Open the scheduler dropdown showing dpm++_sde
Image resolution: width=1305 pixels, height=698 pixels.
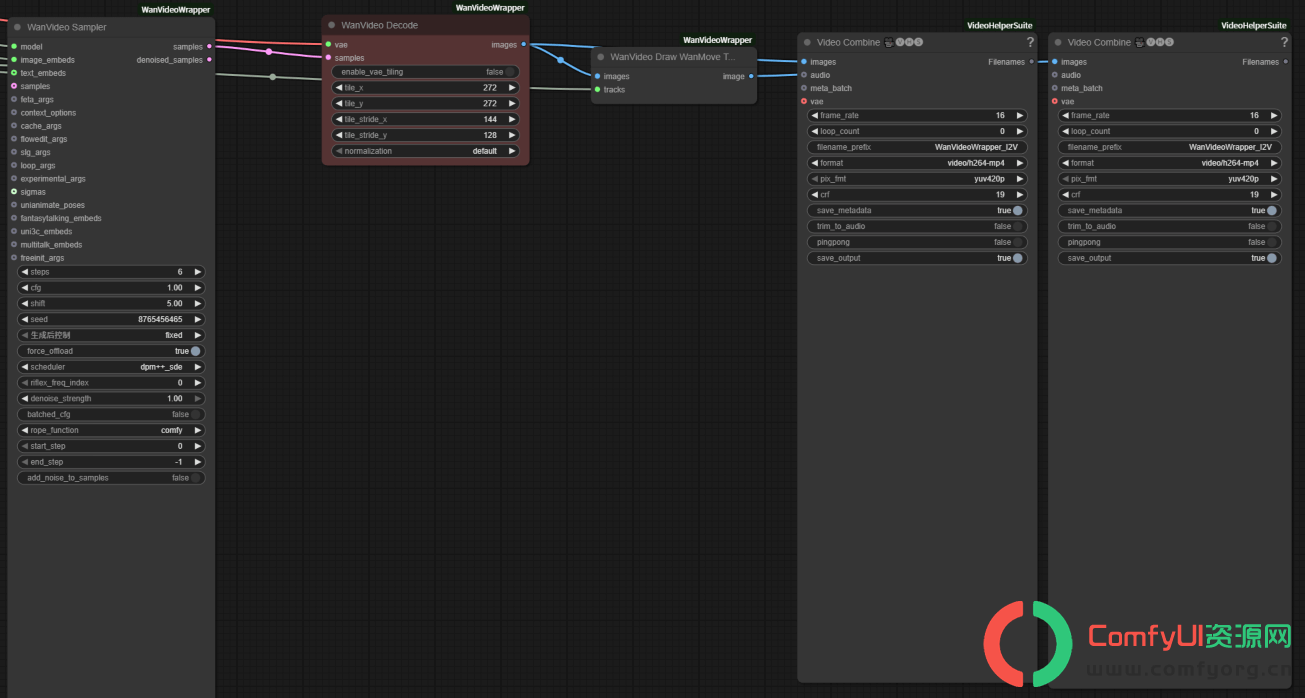[x=112, y=367]
